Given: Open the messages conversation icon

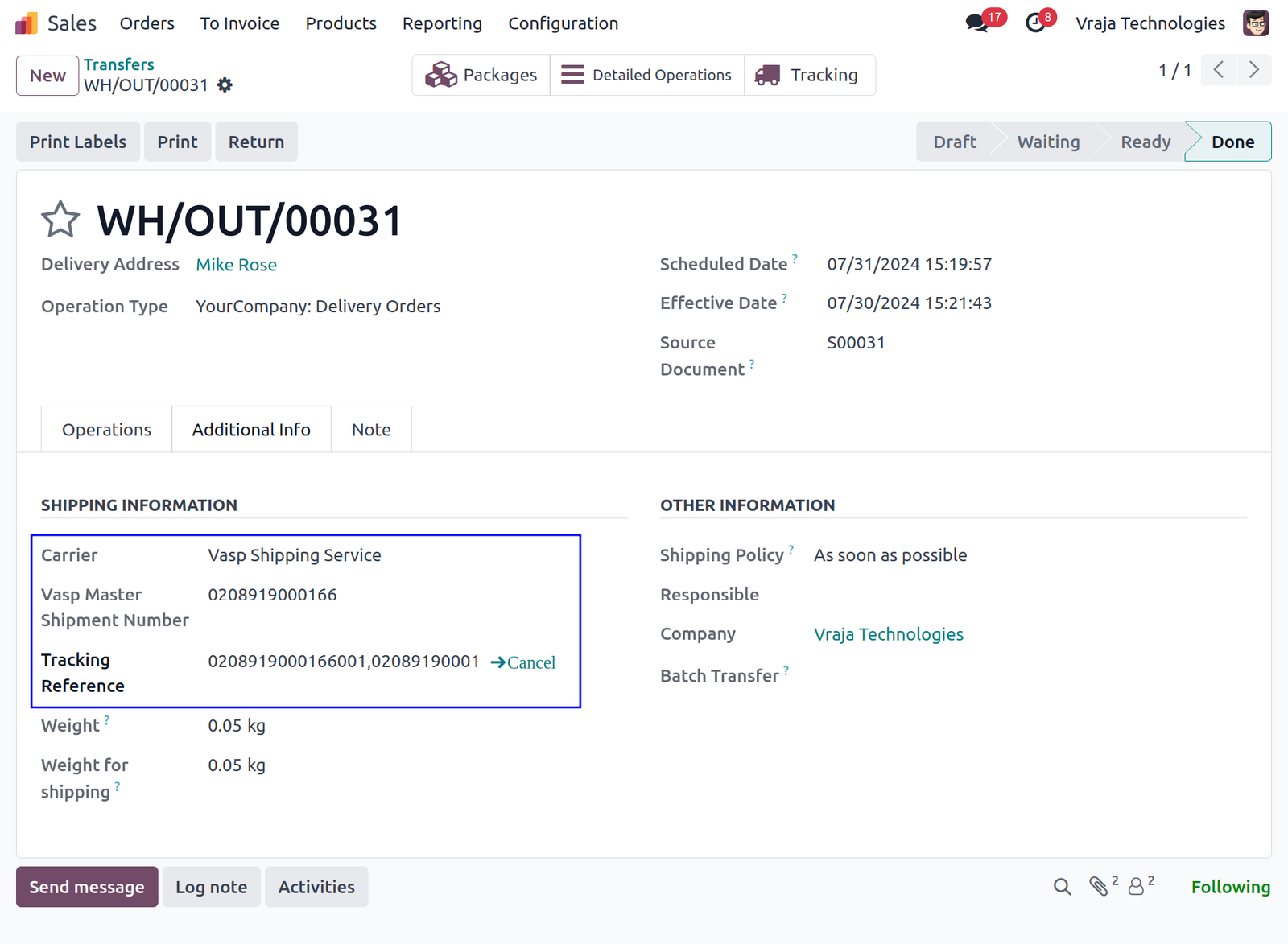Looking at the screenshot, I should point(977,23).
